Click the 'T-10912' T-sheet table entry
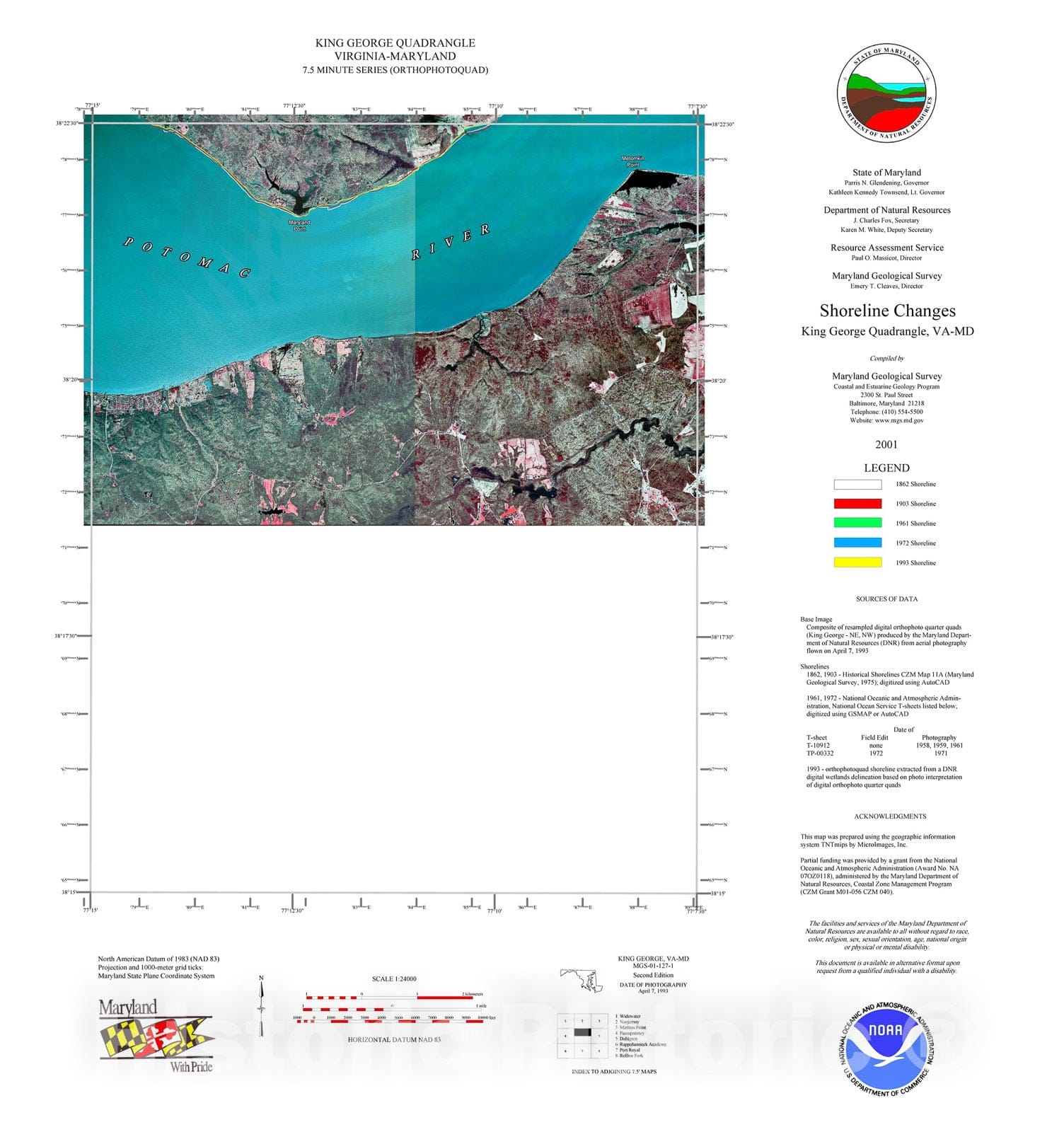 (819, 745)
